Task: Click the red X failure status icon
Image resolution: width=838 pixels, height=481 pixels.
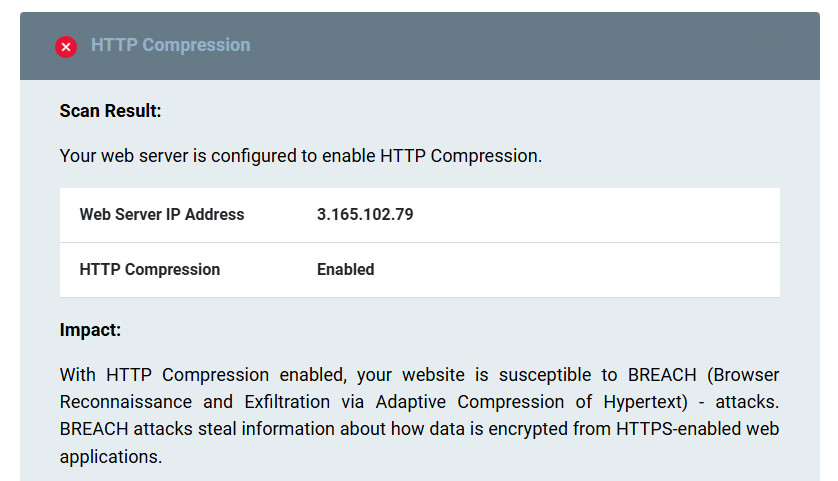Action: pos(66,47)
